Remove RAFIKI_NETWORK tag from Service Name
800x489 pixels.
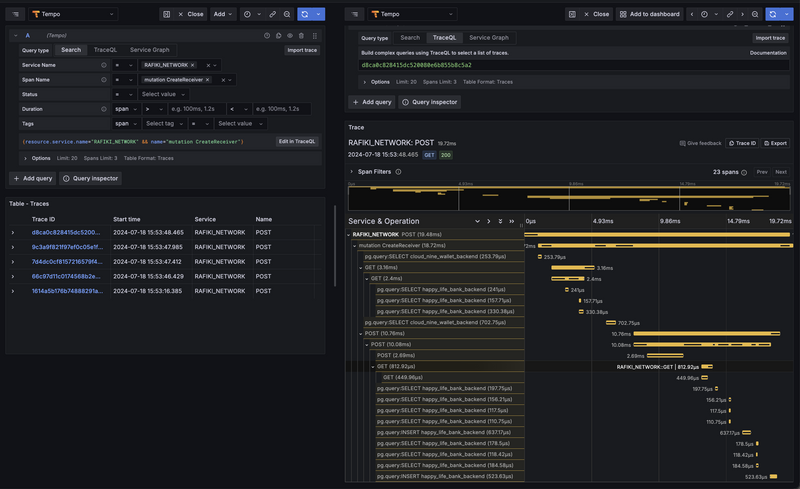tap(192, 65)
